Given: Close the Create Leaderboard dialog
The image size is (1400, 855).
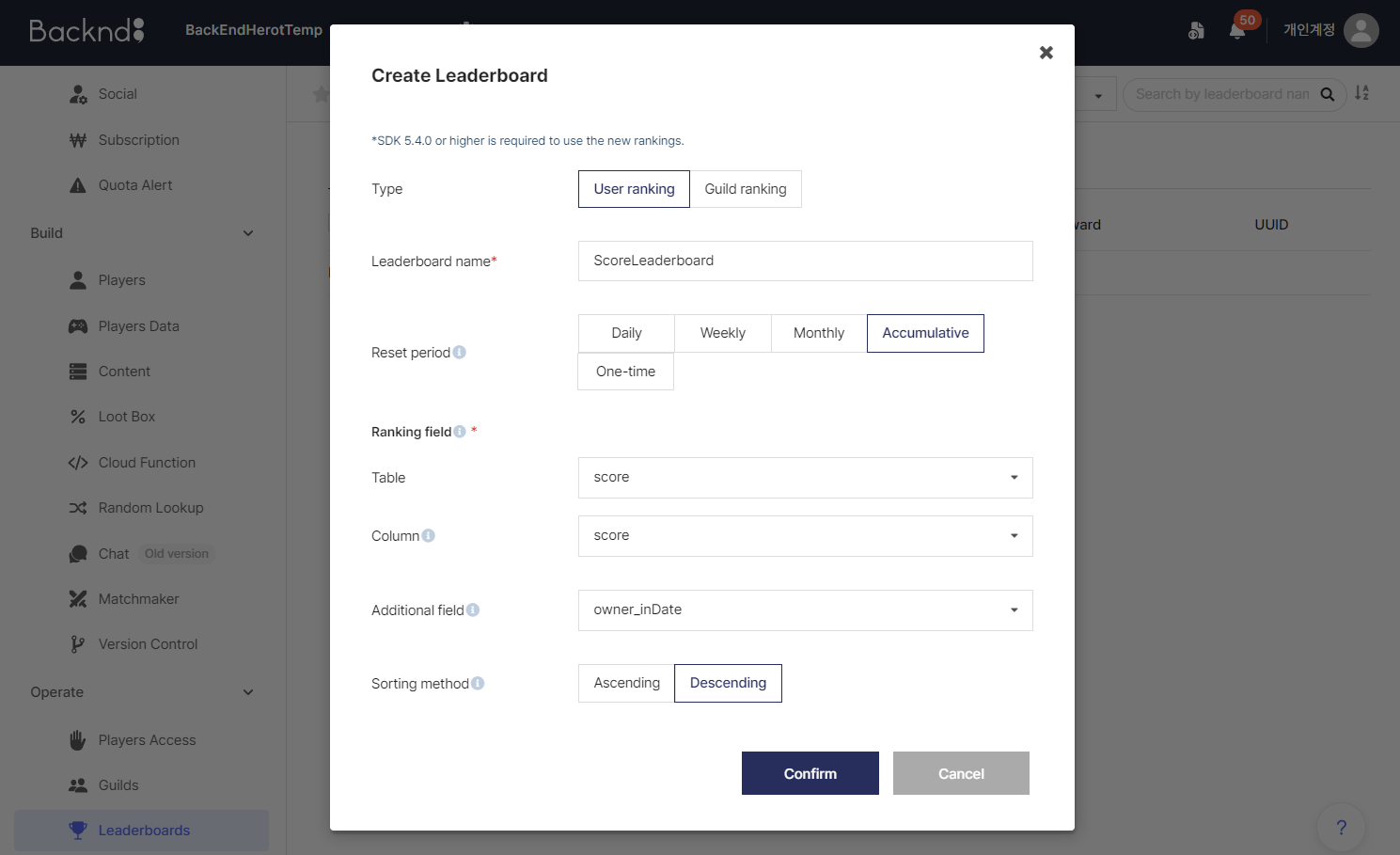Looking at the screenshot, I should tap(1046, 53).
